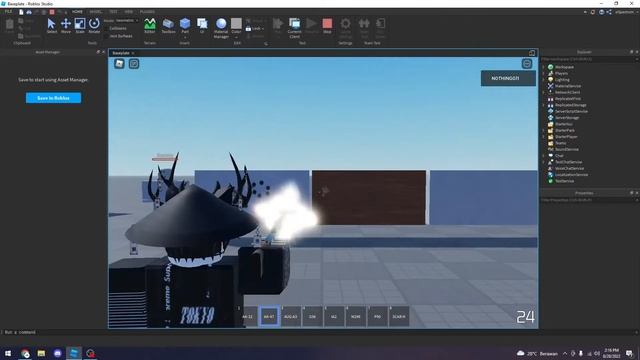640x360 pixels.
Task: Select the first weapon hotbar slot
Action: 247,316
